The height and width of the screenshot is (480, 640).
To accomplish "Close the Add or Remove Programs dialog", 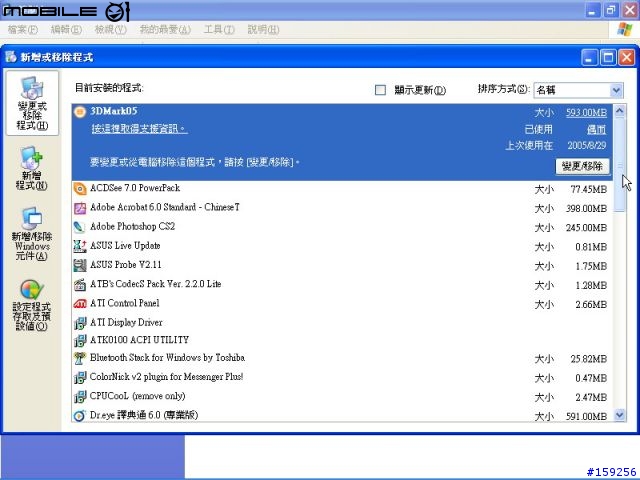I will (627, 58).
